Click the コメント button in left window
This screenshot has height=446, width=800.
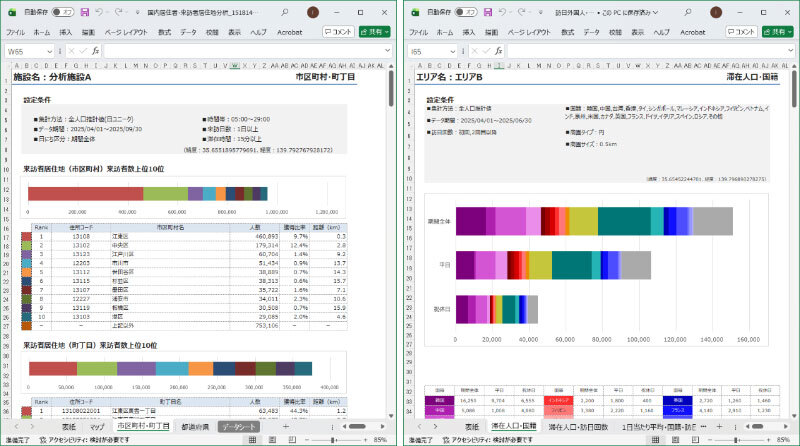click(337, 32)
